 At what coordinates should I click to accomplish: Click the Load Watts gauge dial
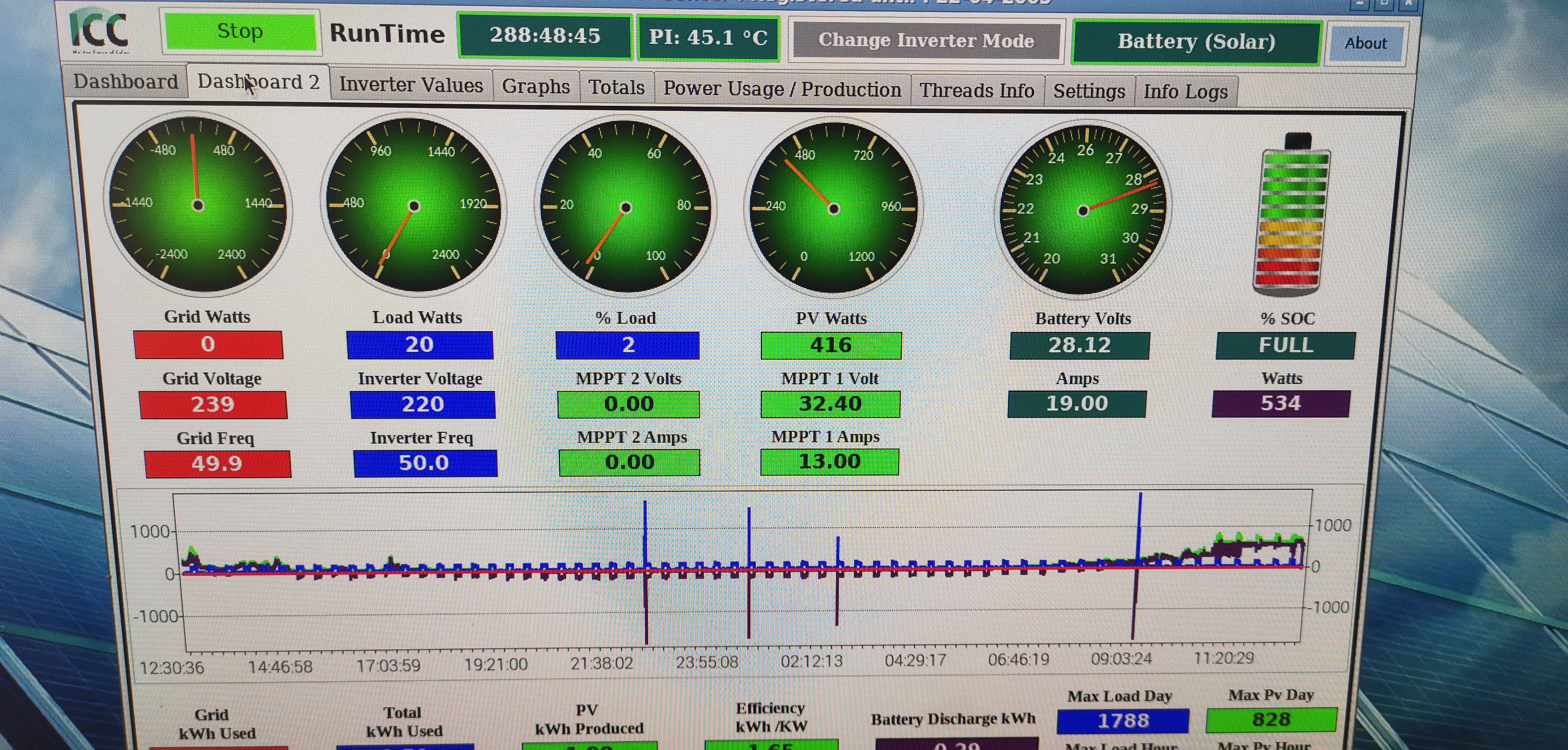413,206
